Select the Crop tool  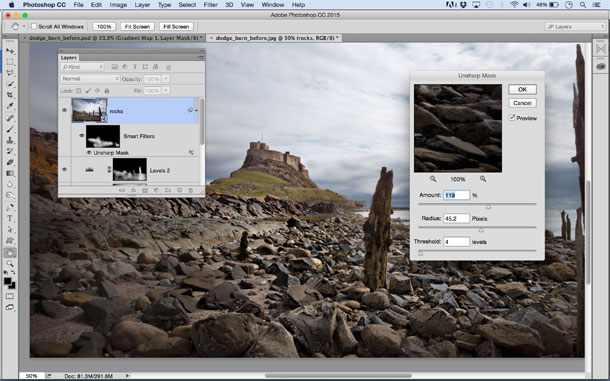(10, 95)
